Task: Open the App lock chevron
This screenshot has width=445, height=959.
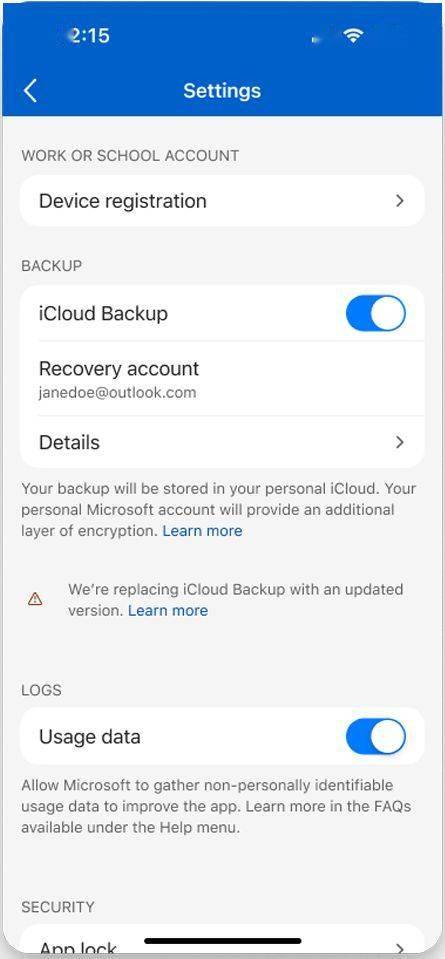Action: [400, 948]
